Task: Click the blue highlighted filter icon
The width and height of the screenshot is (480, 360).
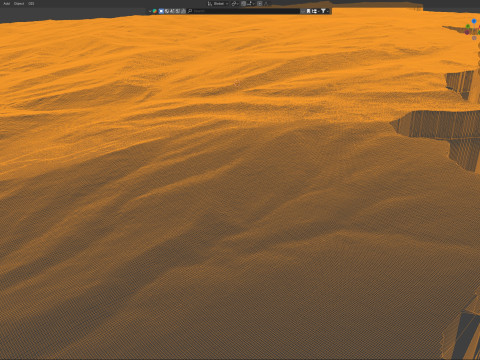Action: (161, 11)
